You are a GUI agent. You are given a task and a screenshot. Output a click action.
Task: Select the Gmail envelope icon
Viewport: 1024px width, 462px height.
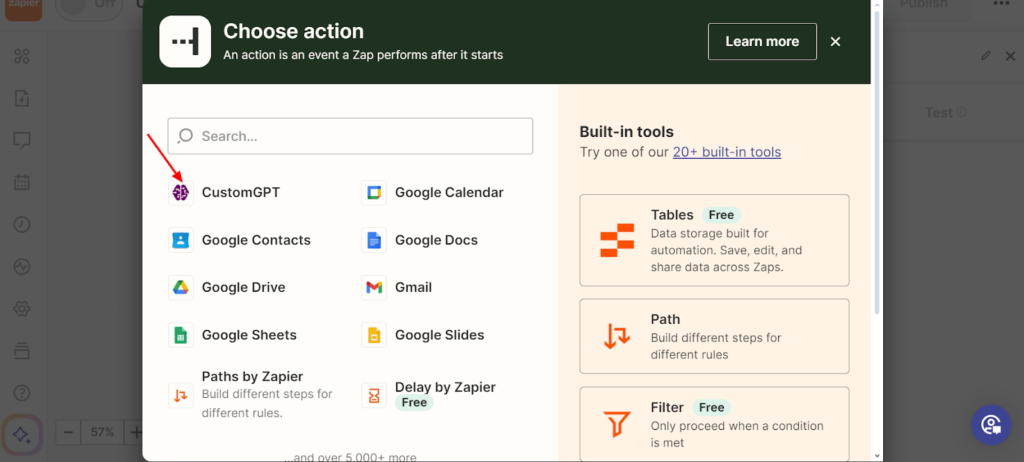click(374, 288)
